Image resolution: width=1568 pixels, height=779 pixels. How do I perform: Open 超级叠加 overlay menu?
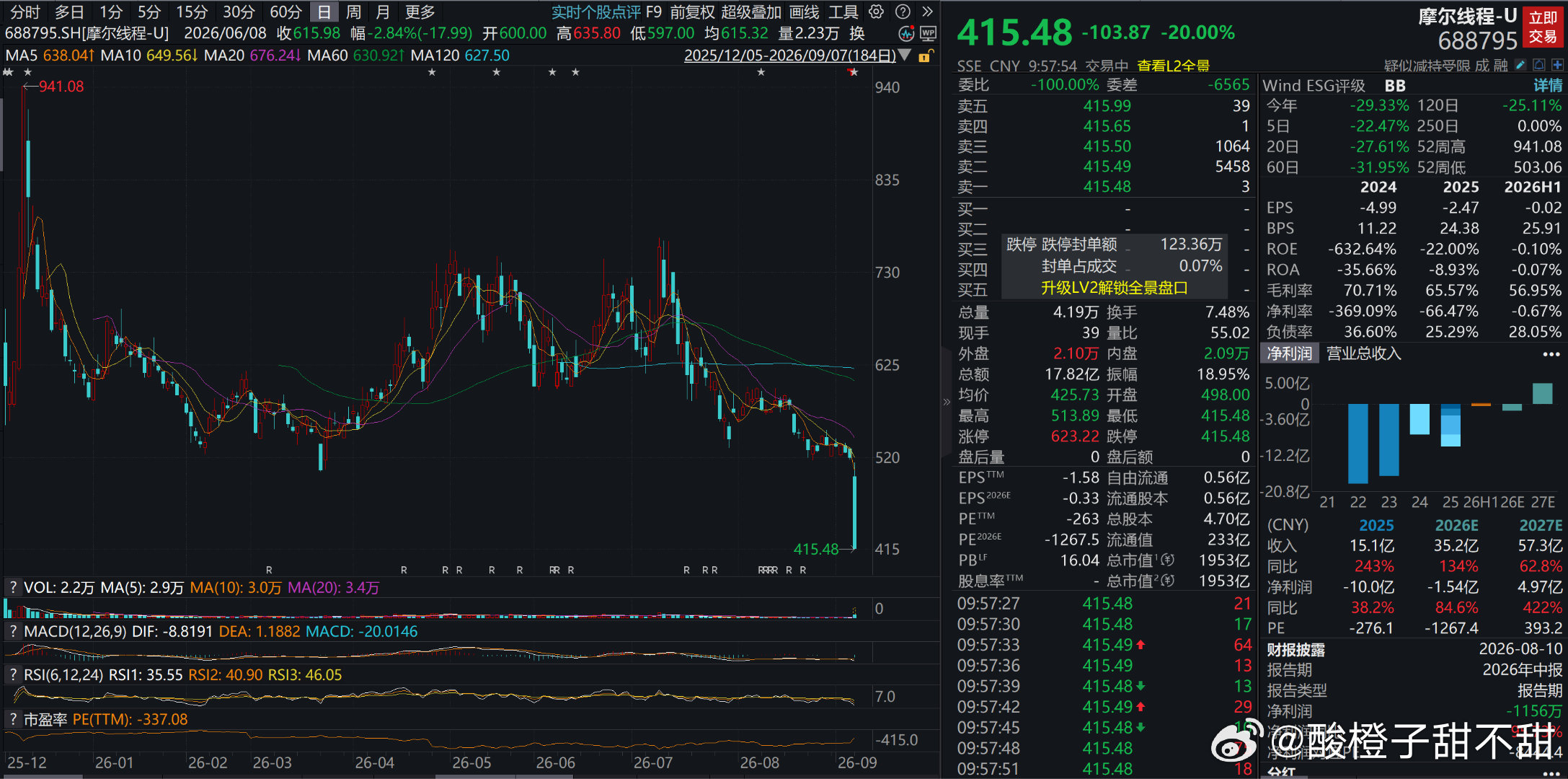click(751, 12)
